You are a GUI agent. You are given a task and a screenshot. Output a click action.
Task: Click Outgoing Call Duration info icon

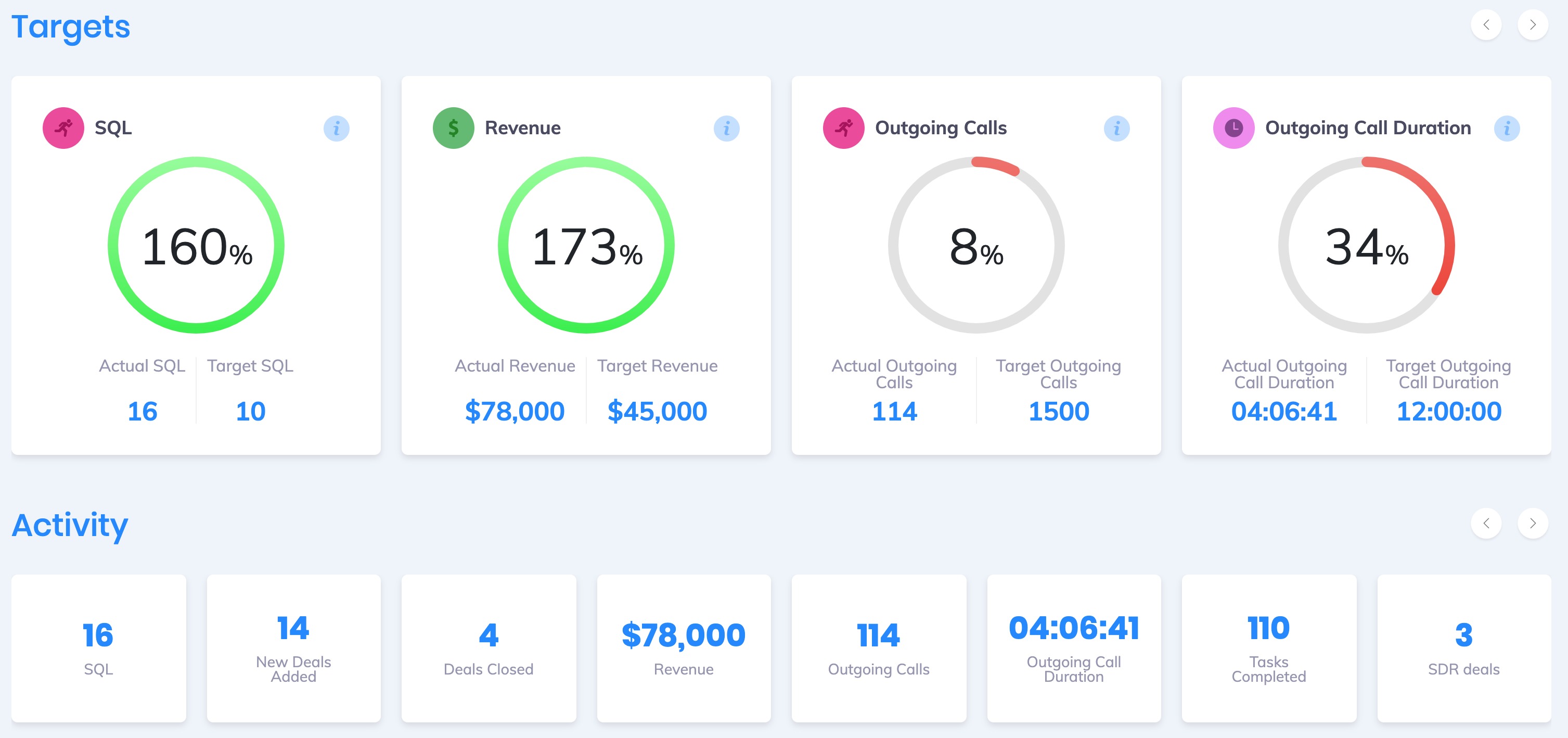1507,129
